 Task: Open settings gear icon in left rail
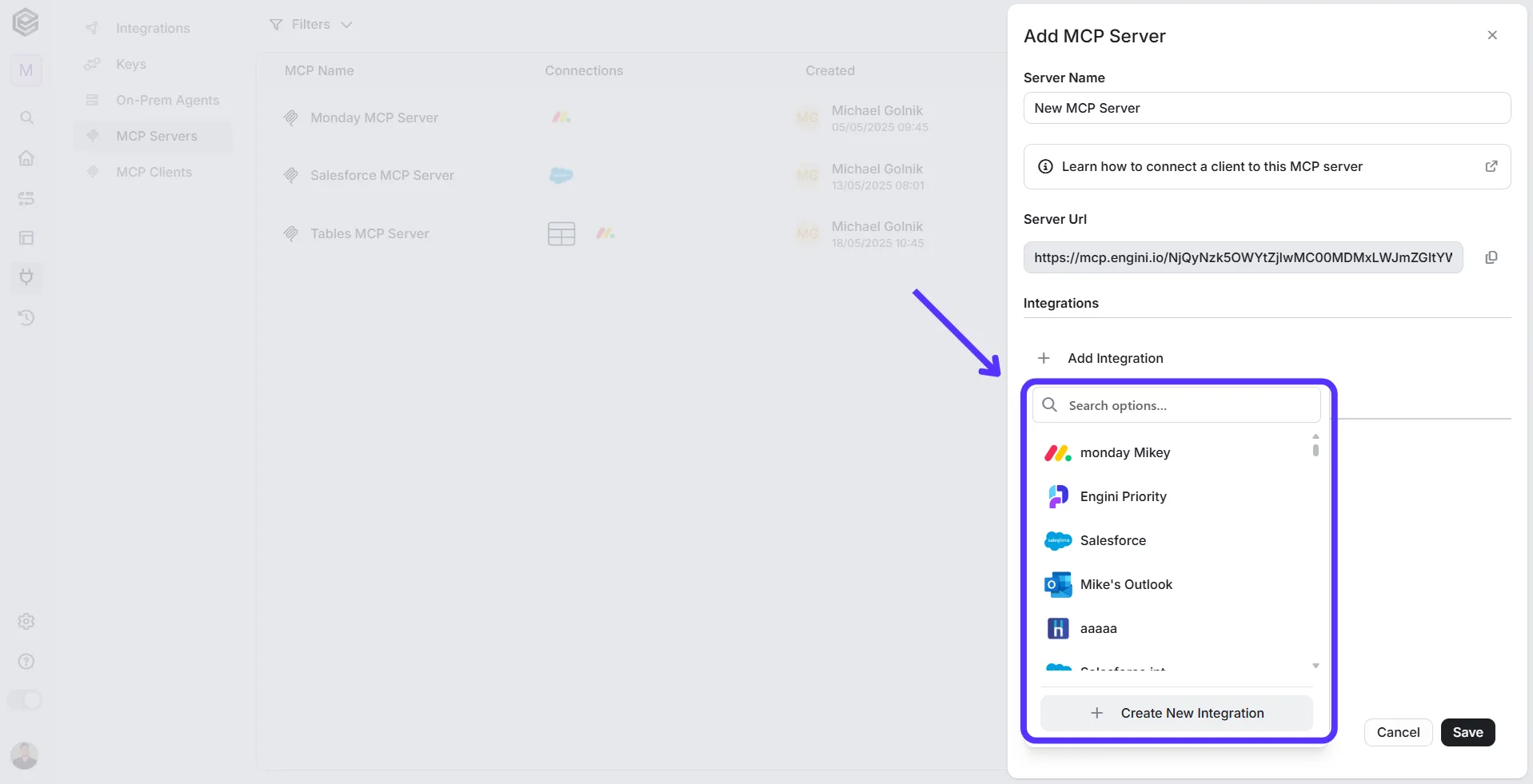click(x=26, y=621)
